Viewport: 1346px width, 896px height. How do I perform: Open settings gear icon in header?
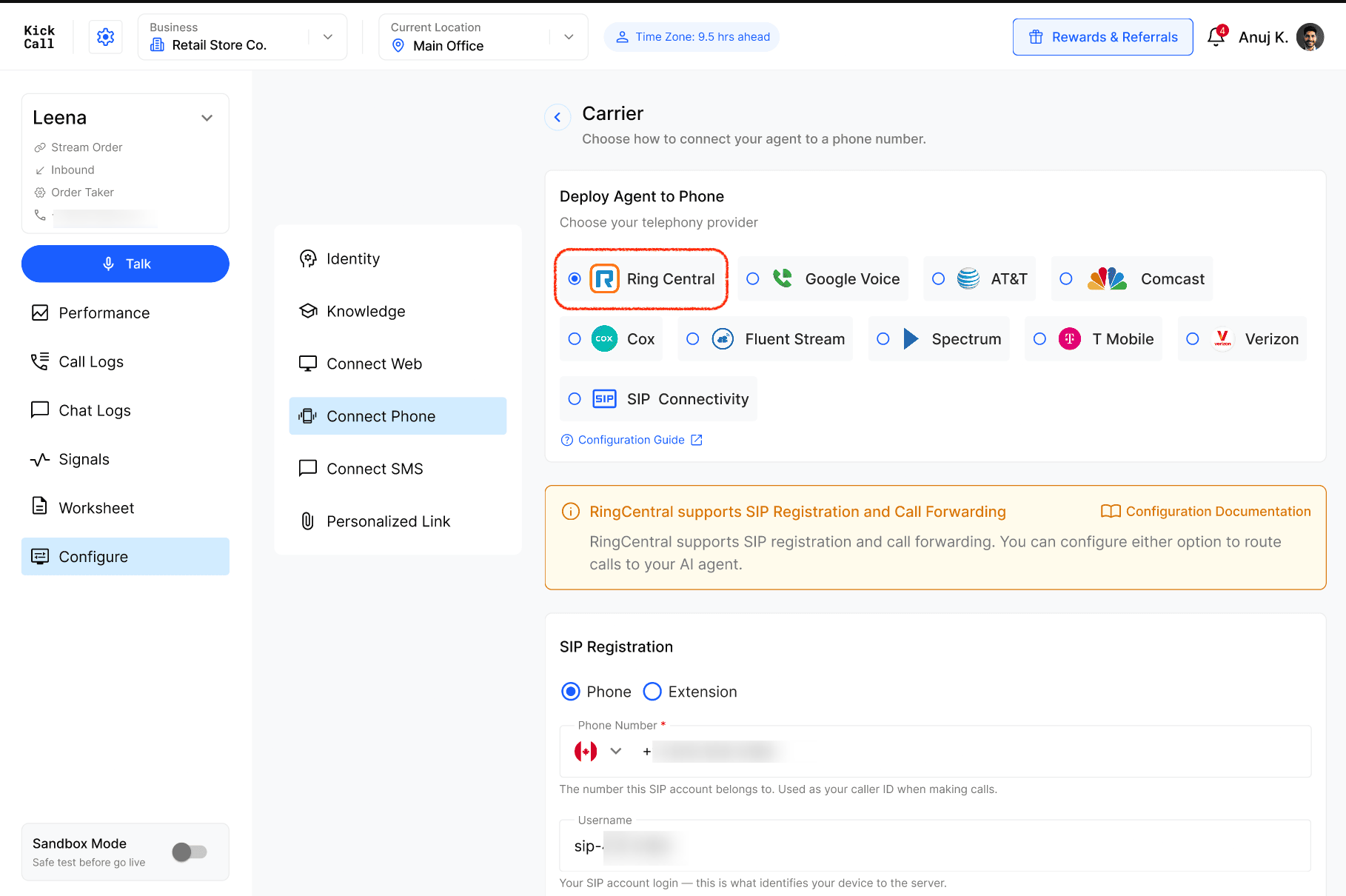(105, 36)
